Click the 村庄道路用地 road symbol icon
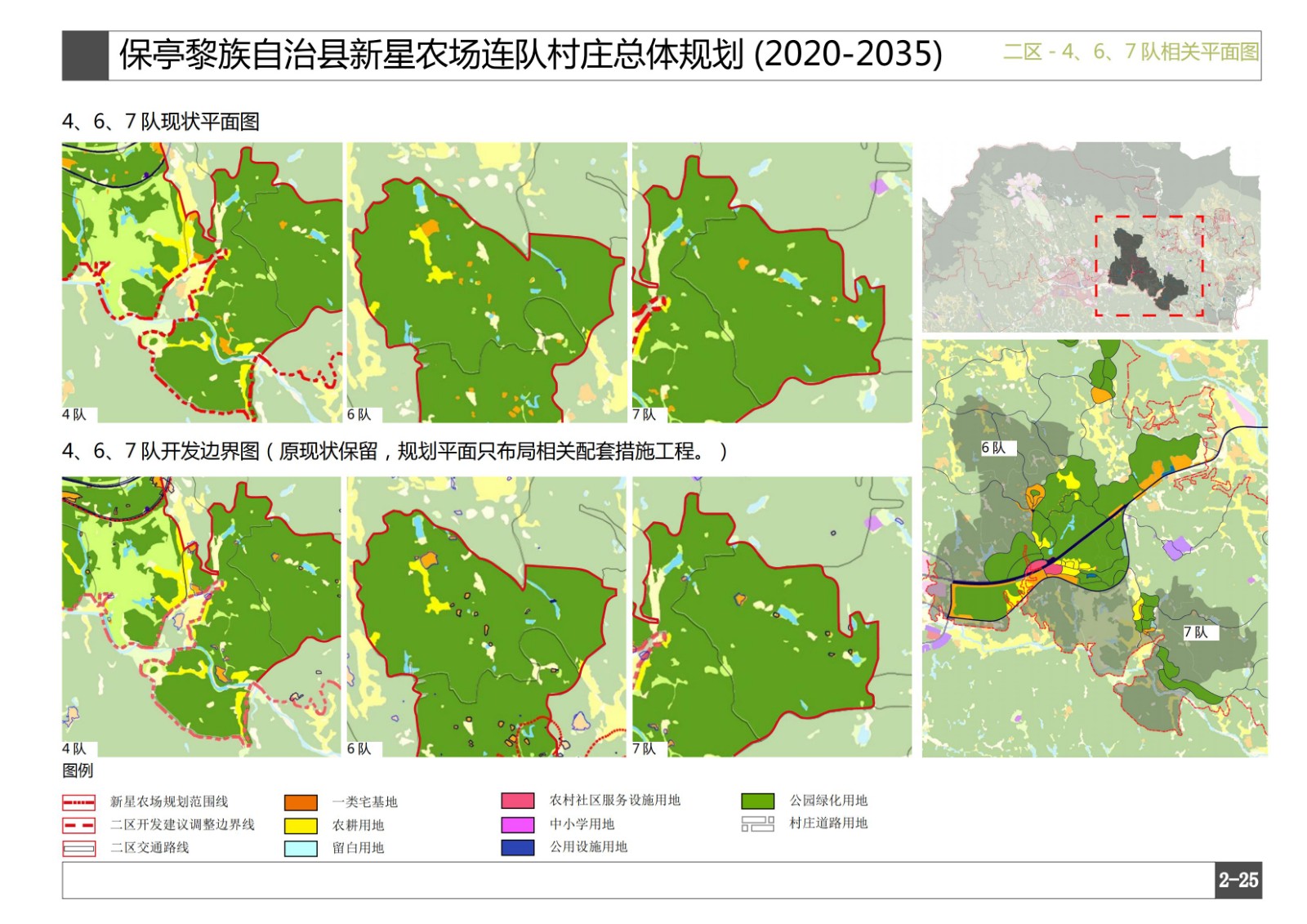The width and height of the screenshot is (1307, 924). 757,824
